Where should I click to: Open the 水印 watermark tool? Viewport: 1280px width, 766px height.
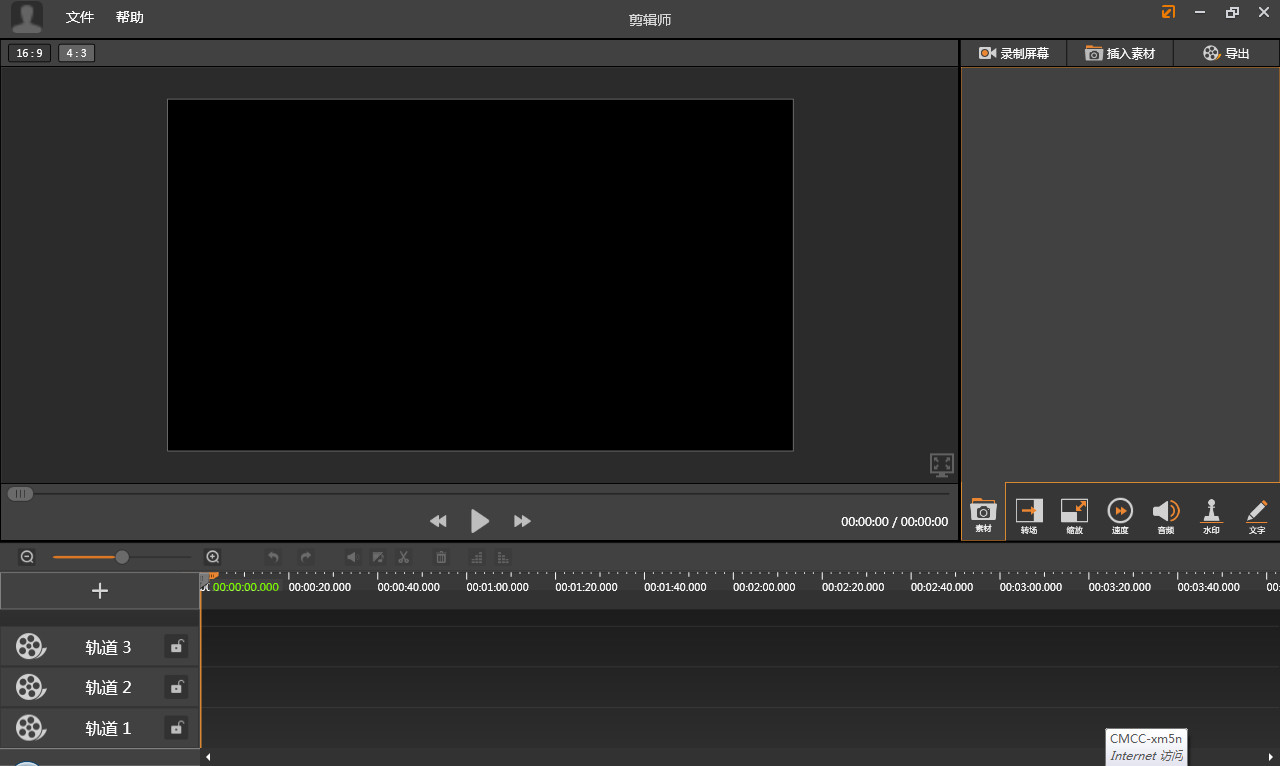pyautogui.click(x=1211, y=515)
